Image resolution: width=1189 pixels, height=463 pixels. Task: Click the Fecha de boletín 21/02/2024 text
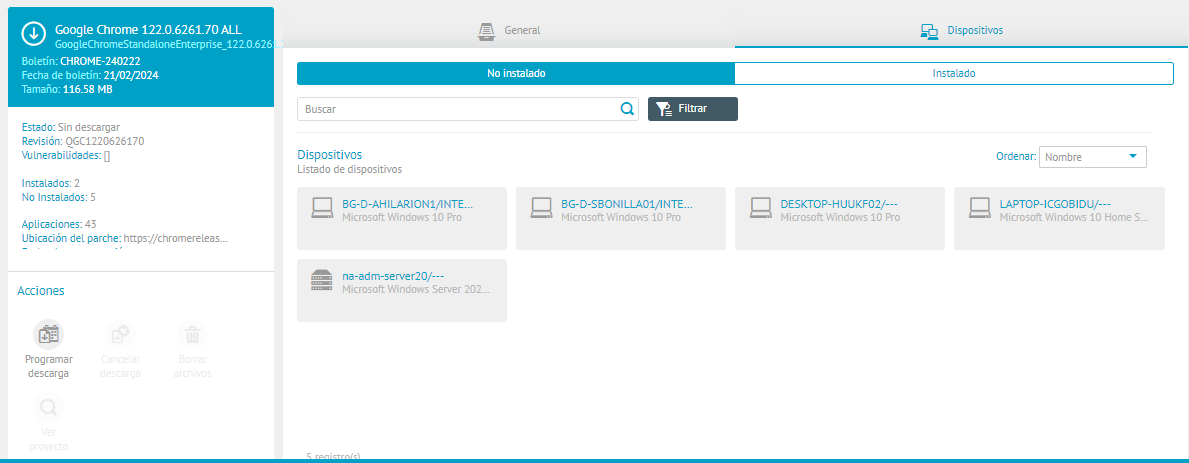click(x=90, y=75)
